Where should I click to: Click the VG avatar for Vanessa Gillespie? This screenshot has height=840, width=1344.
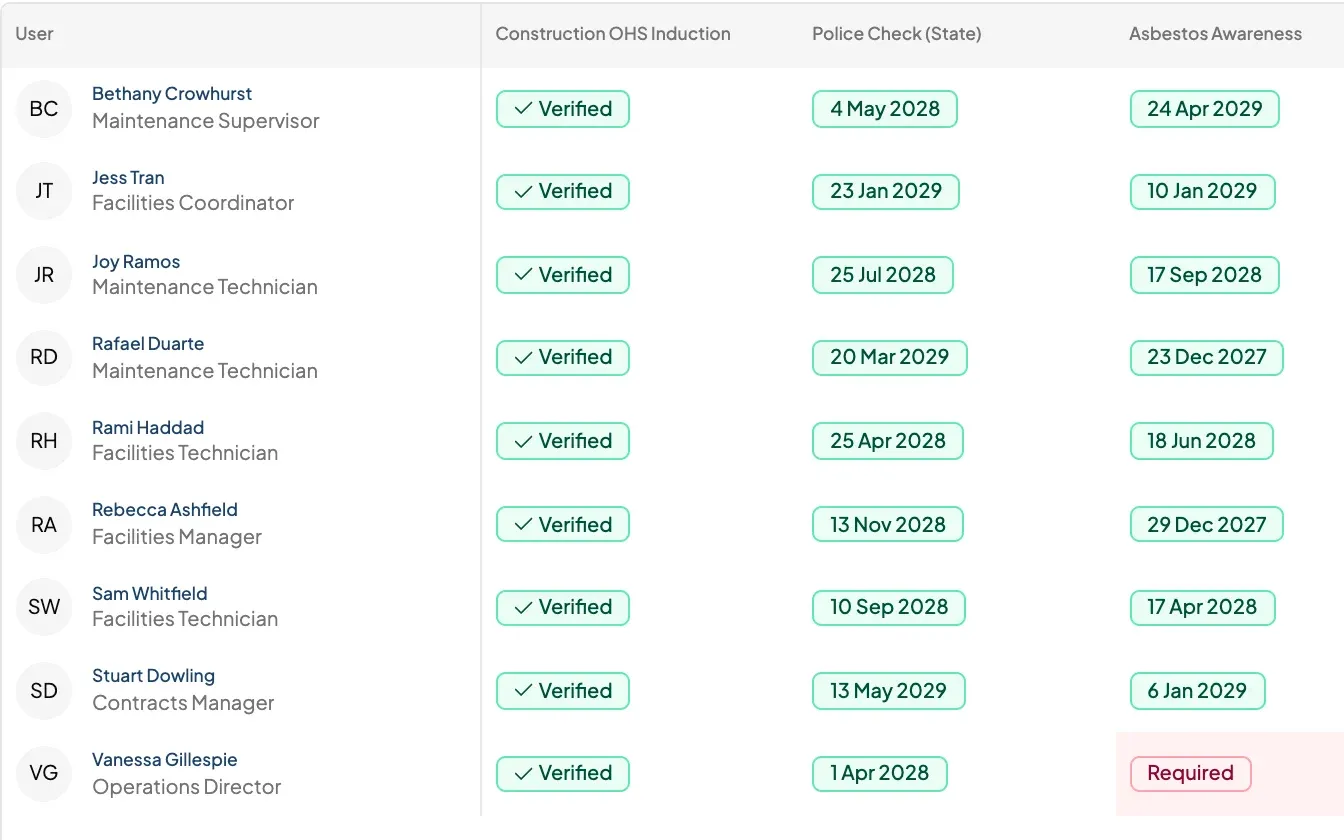point(44,773)
